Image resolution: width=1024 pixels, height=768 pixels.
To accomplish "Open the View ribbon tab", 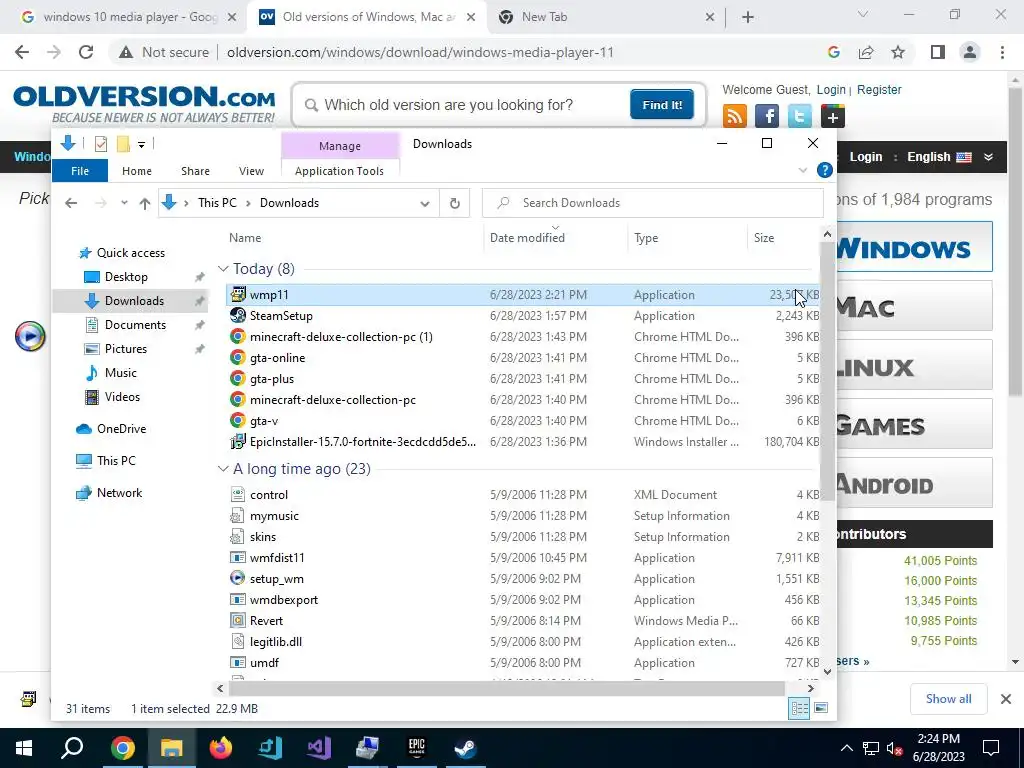I will click(x=251, y=170).
